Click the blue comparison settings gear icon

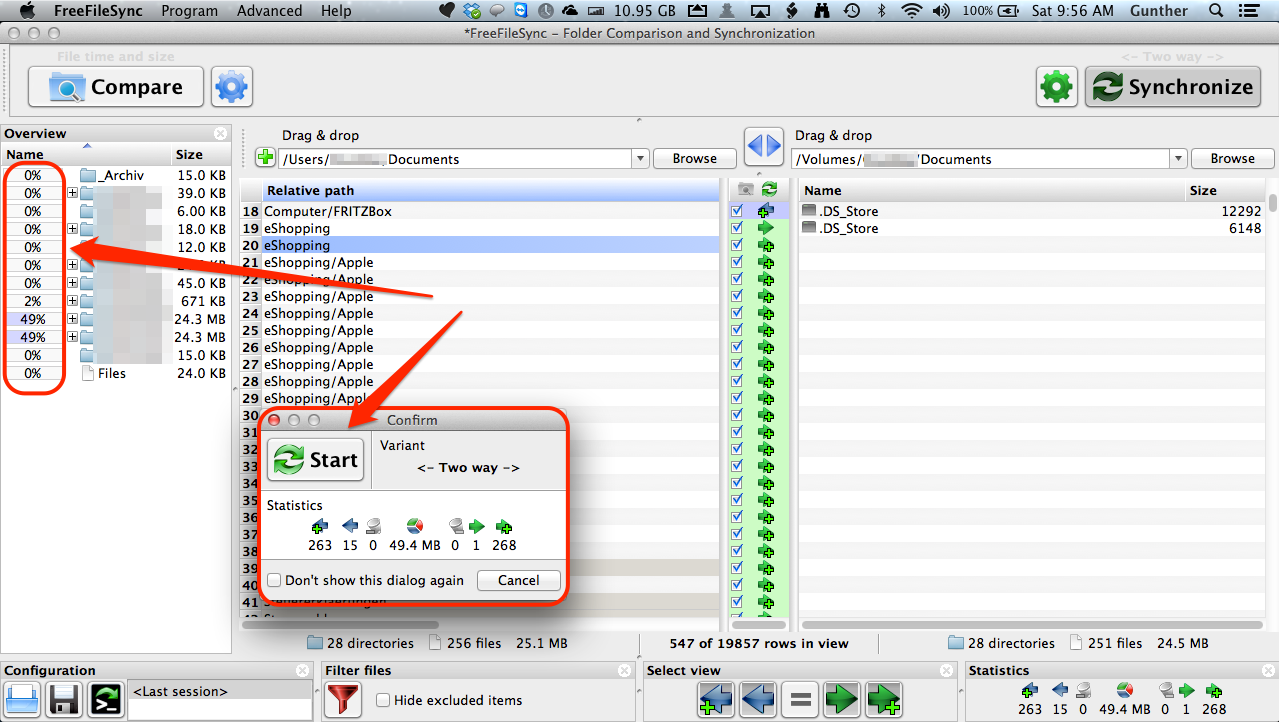(x=232, y=87)
